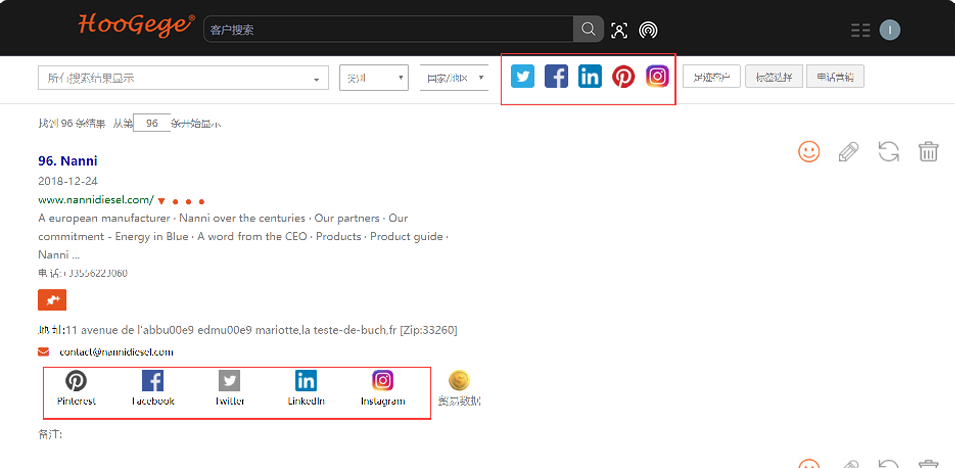Click the middle gray button in filter bar
The width and height of the screenshot is (955, 468).
[774, 77]
